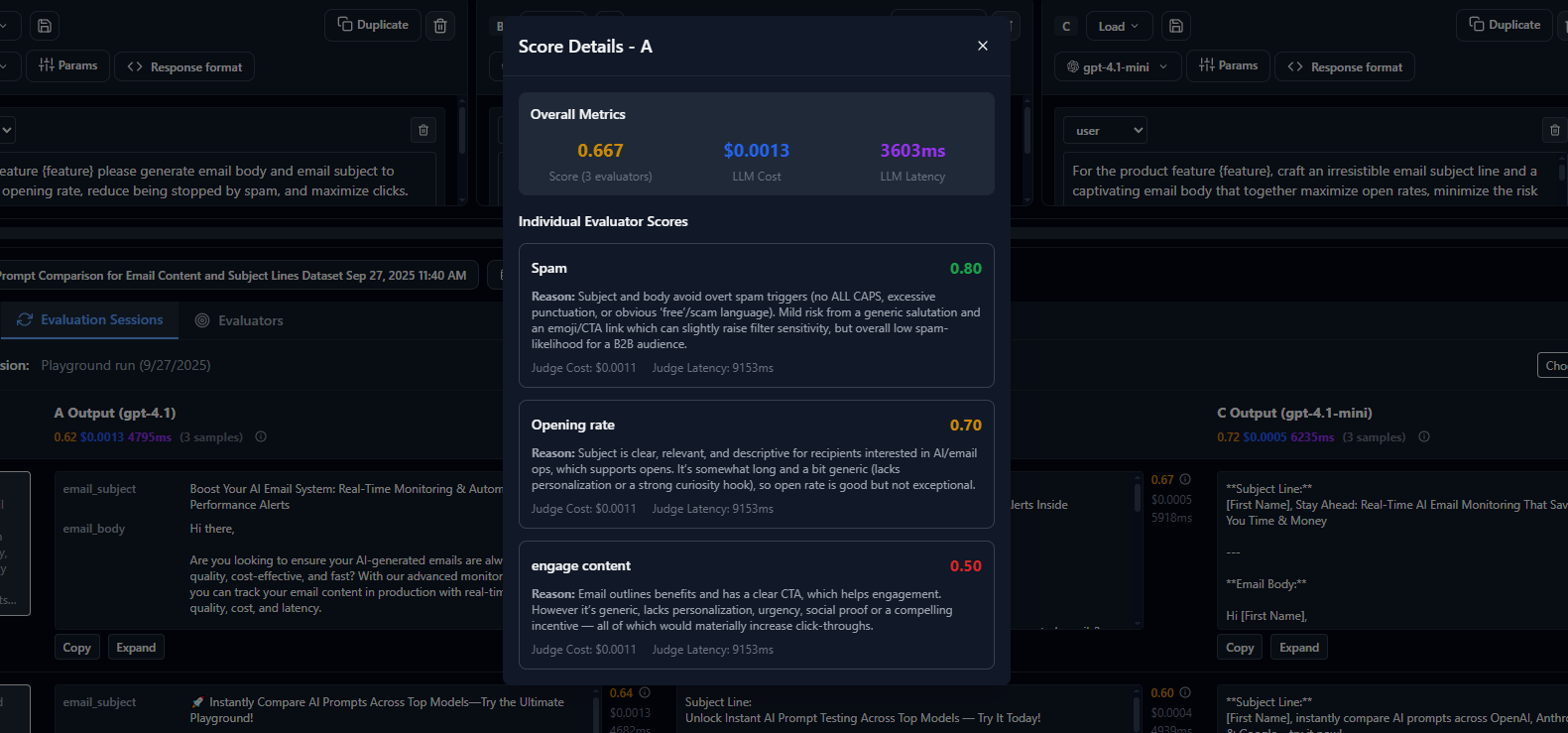This screenshot has width=1568, height=733.
Task: Switch to the Evaluators tab
Action: (x=239, y=320)
